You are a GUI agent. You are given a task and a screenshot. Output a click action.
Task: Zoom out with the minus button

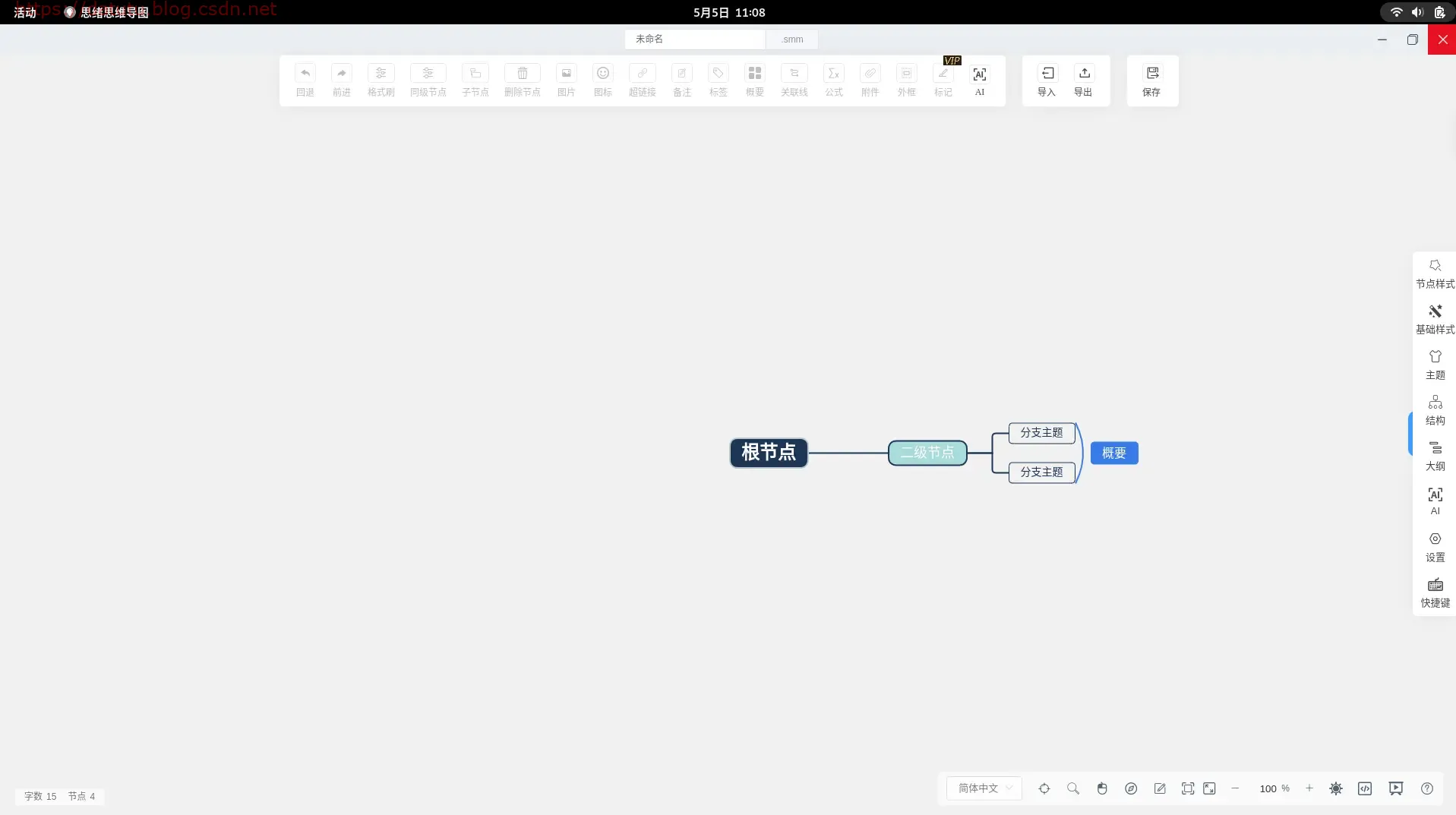[1235, 788]
